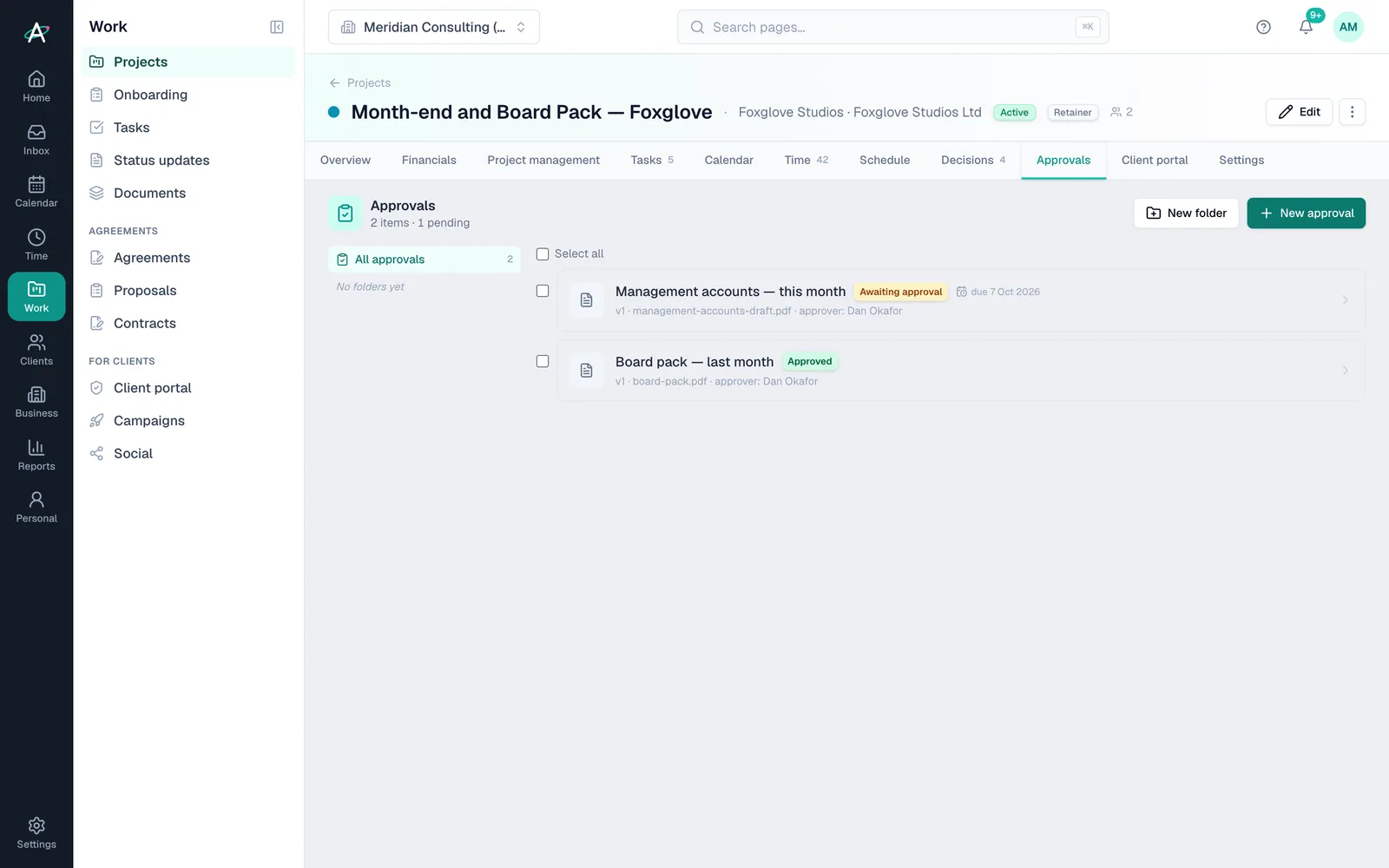Expand the Management accounts row chevron
This screenshot has width=1389, height=868.
tap(1346, 300)
